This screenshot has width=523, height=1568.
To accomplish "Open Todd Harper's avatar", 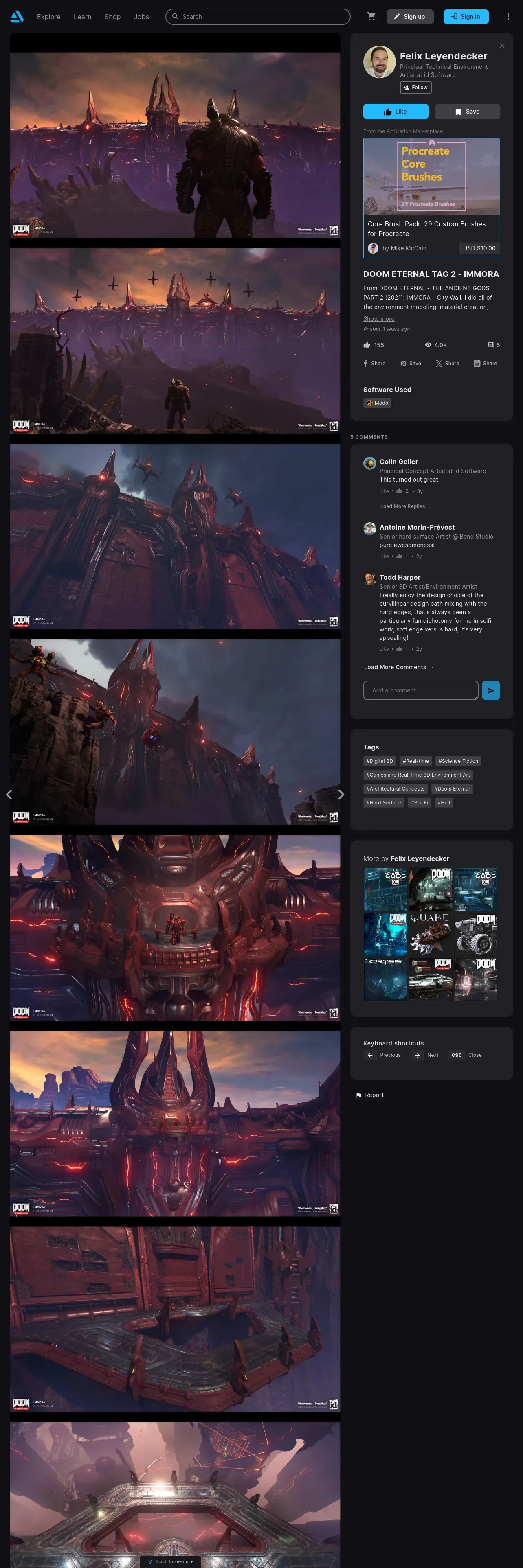I will point(369,578).
